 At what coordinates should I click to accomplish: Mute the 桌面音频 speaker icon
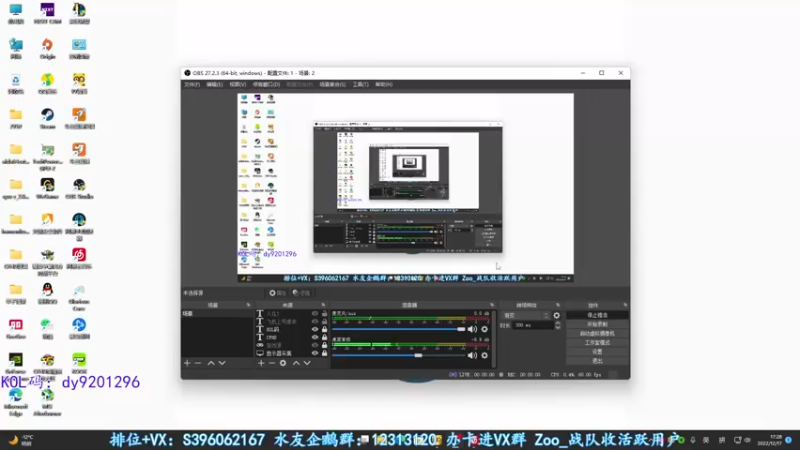pos(472,355)
